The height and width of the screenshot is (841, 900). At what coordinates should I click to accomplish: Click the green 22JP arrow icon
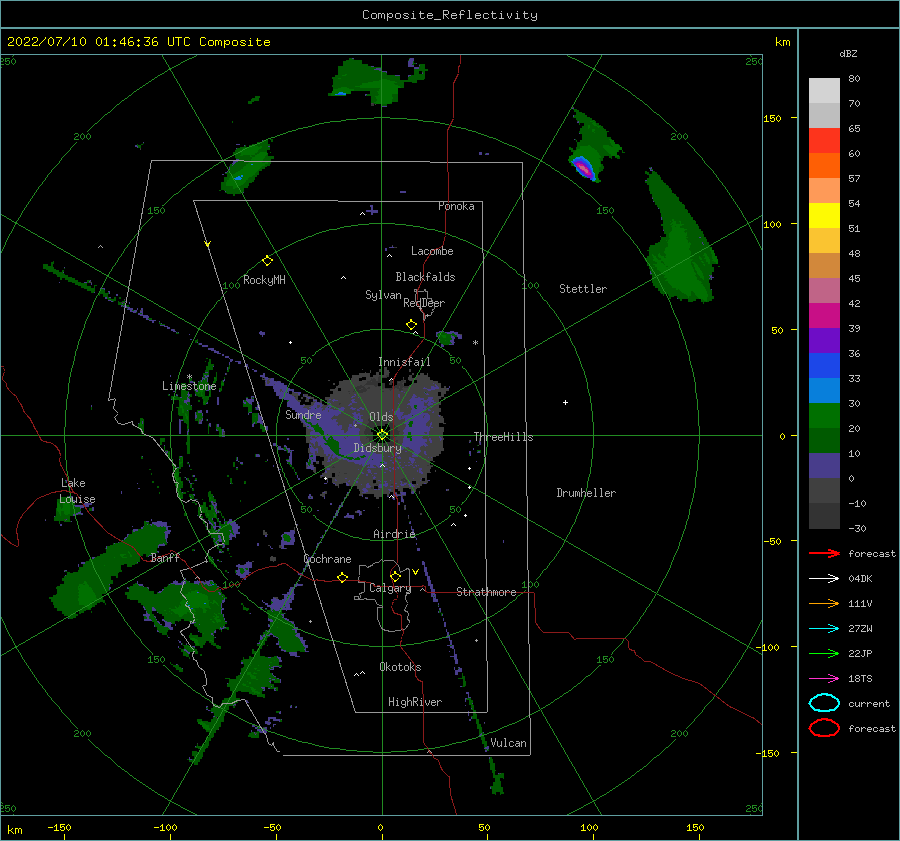824,653
